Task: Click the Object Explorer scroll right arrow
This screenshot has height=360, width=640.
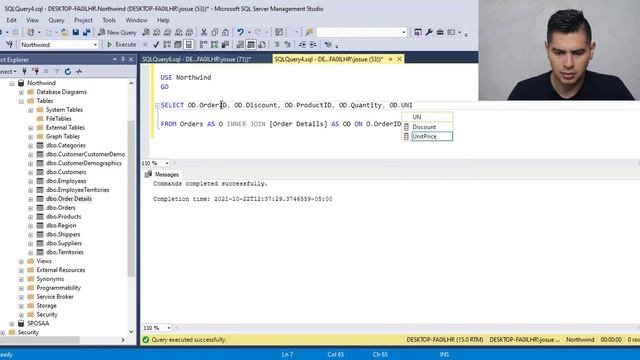Action: tap(123, 340)
